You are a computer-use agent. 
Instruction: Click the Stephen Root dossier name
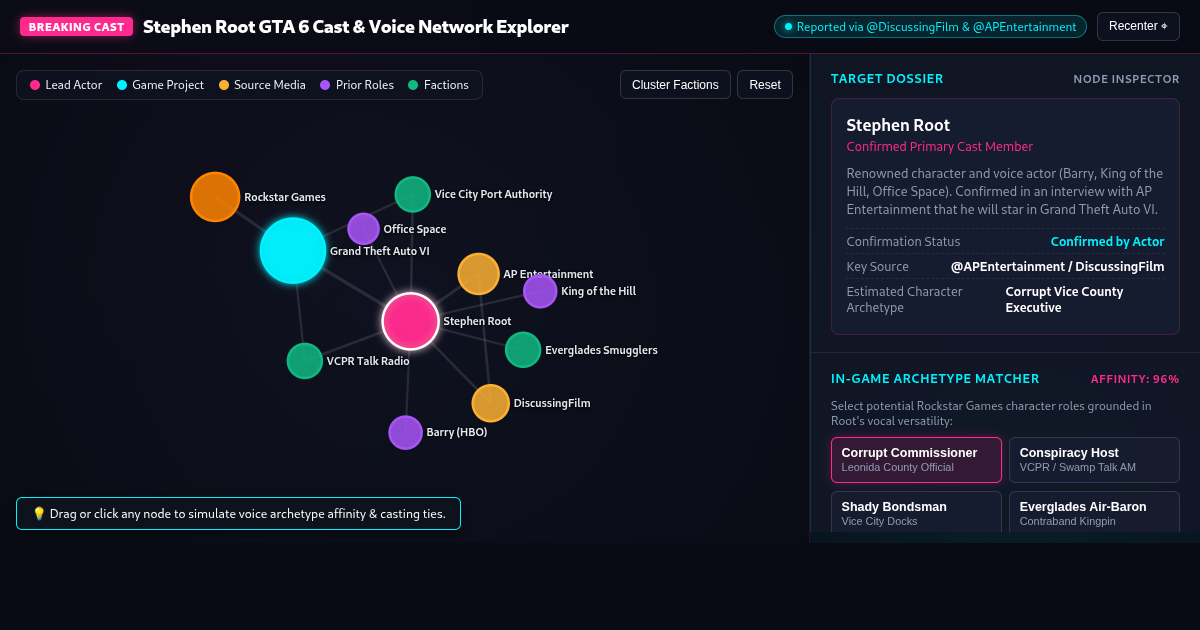point(898,125)
